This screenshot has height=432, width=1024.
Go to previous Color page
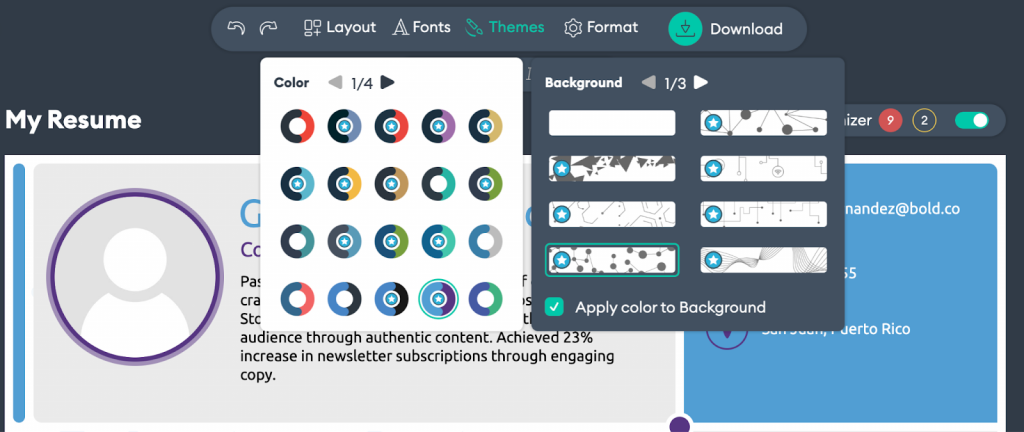click(335, 83)
